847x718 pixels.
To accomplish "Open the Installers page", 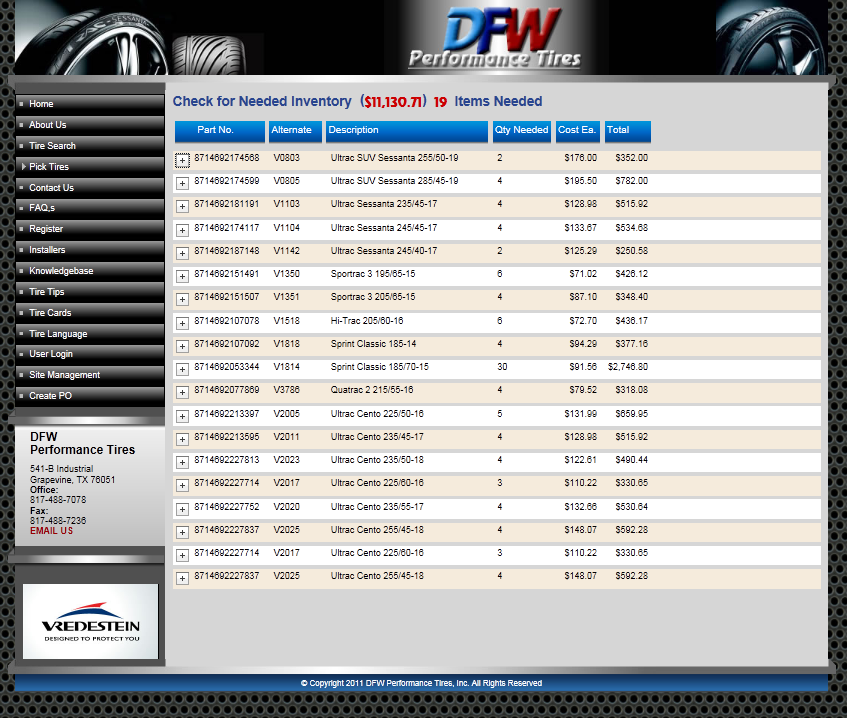I will click(90, 250).
